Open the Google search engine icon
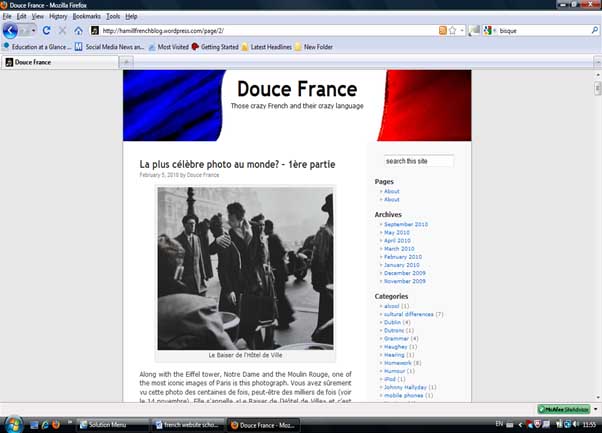This screenshot has height=433, width=602. coord(488,30)
